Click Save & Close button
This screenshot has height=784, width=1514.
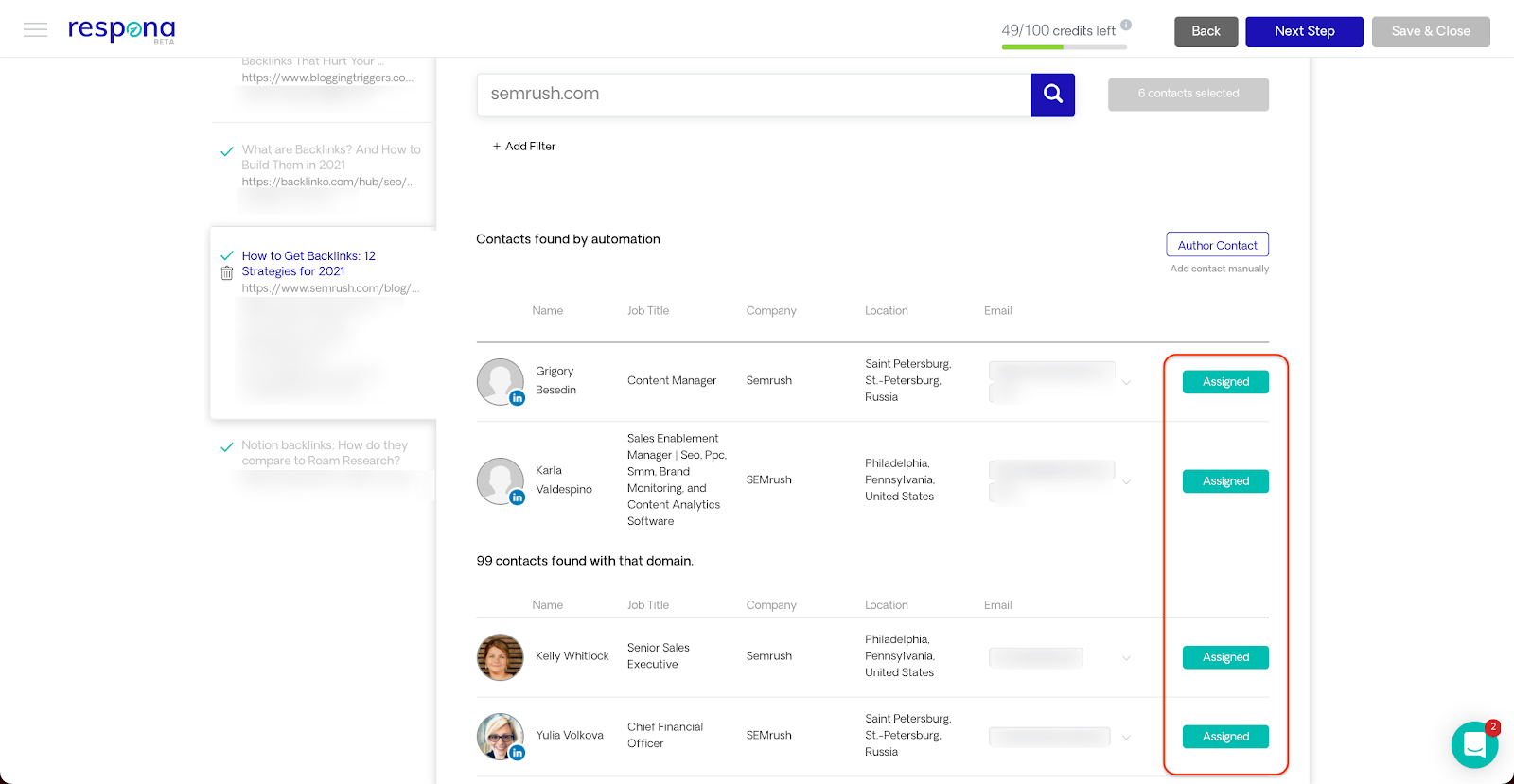(1431, 31)
